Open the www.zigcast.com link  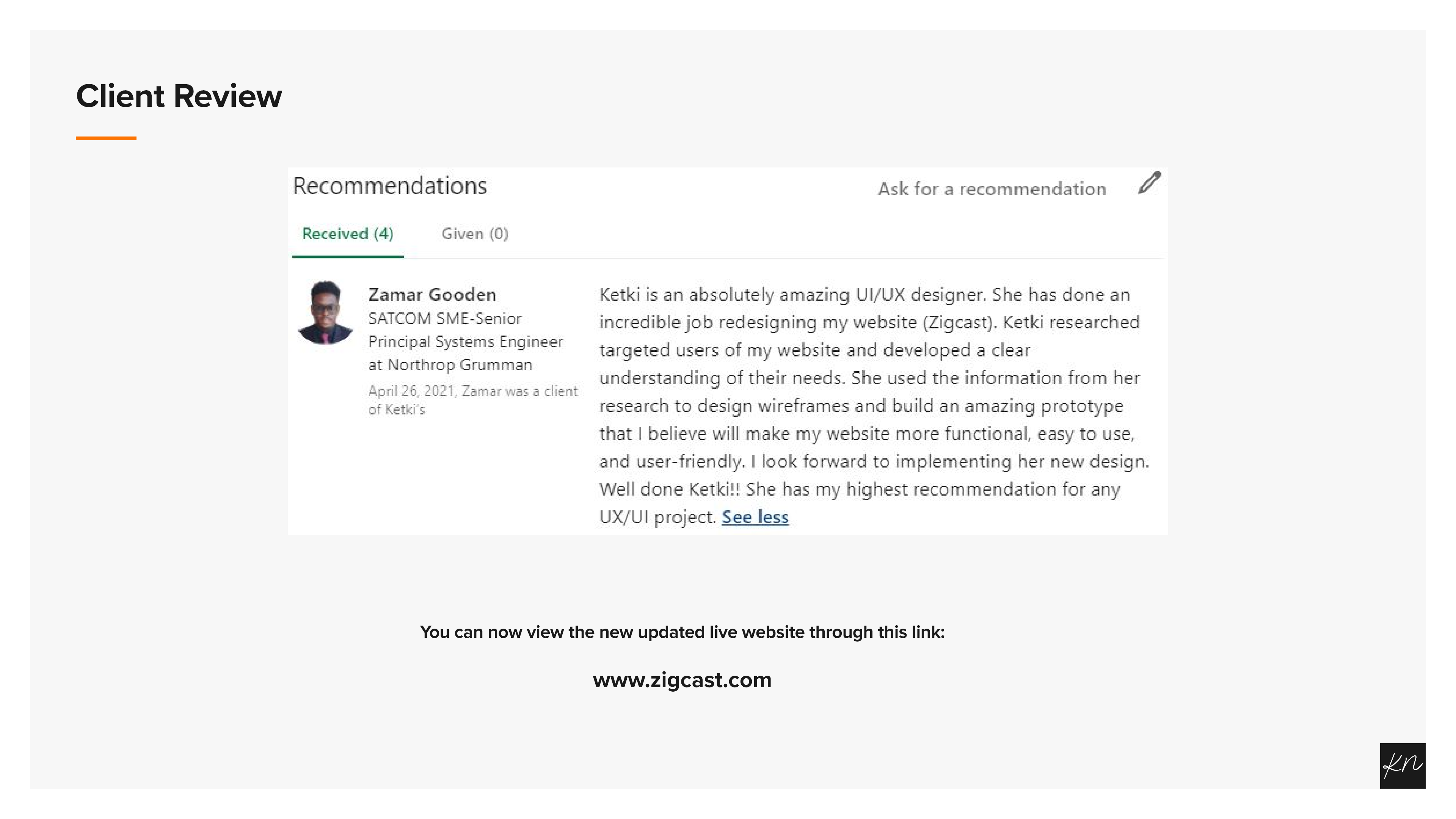[682, 679]
